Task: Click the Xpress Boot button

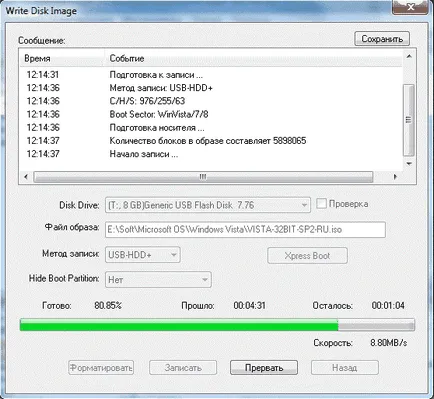Action: point(307,256)
